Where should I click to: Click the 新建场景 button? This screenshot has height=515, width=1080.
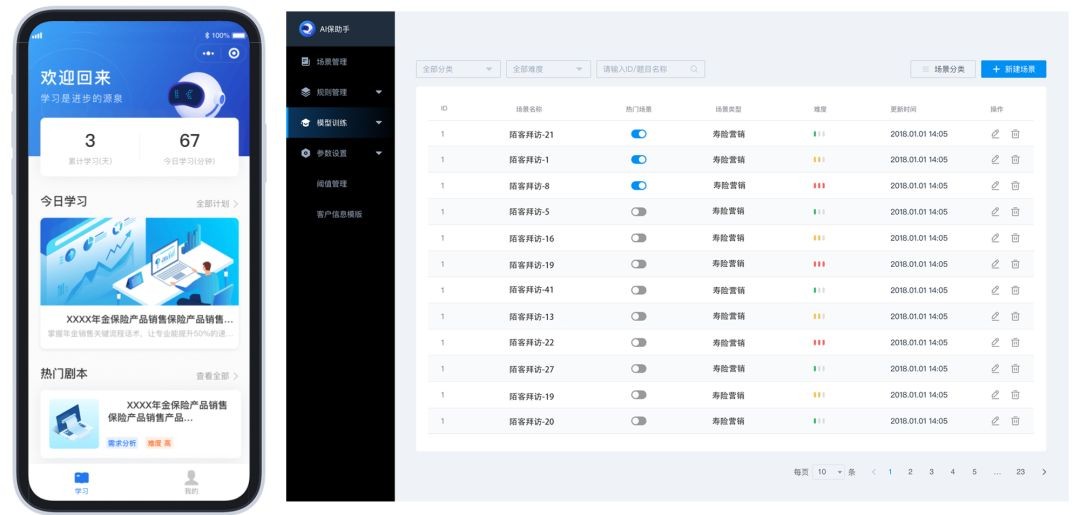pos(1013,70)
